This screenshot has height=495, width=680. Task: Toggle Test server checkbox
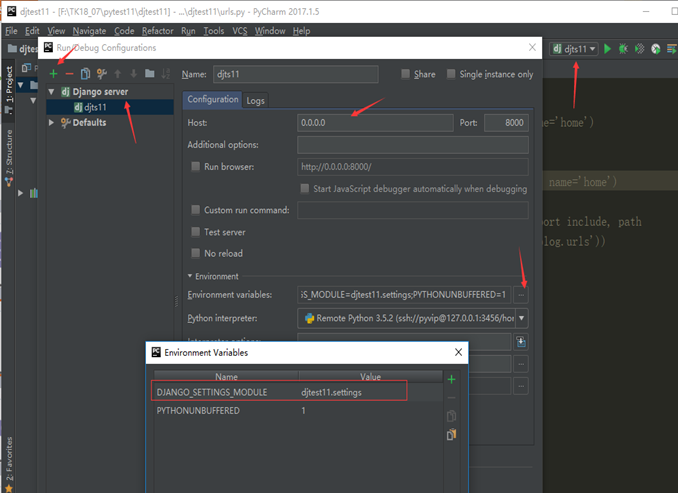click(x=196, y=232)
